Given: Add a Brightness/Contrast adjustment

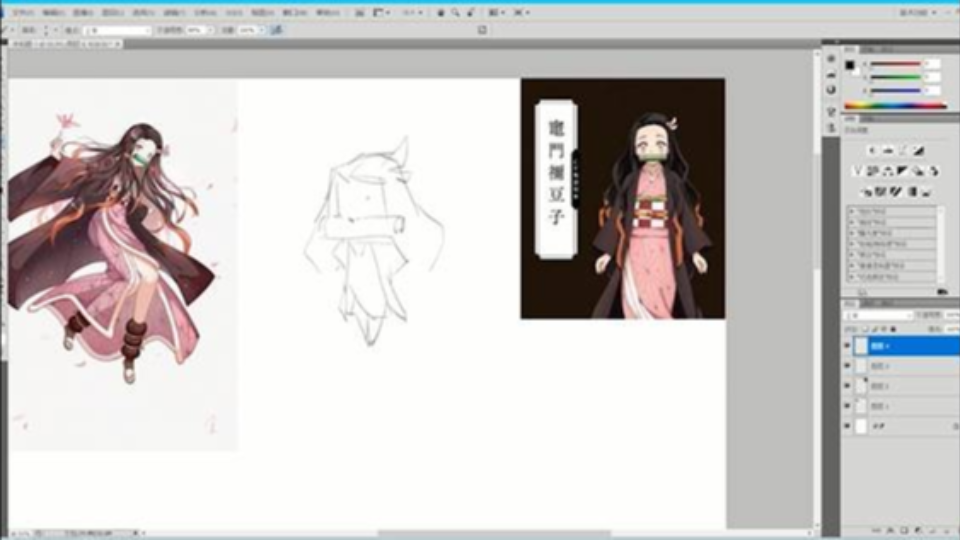Looking at the screenshot, I should [872, 151].
